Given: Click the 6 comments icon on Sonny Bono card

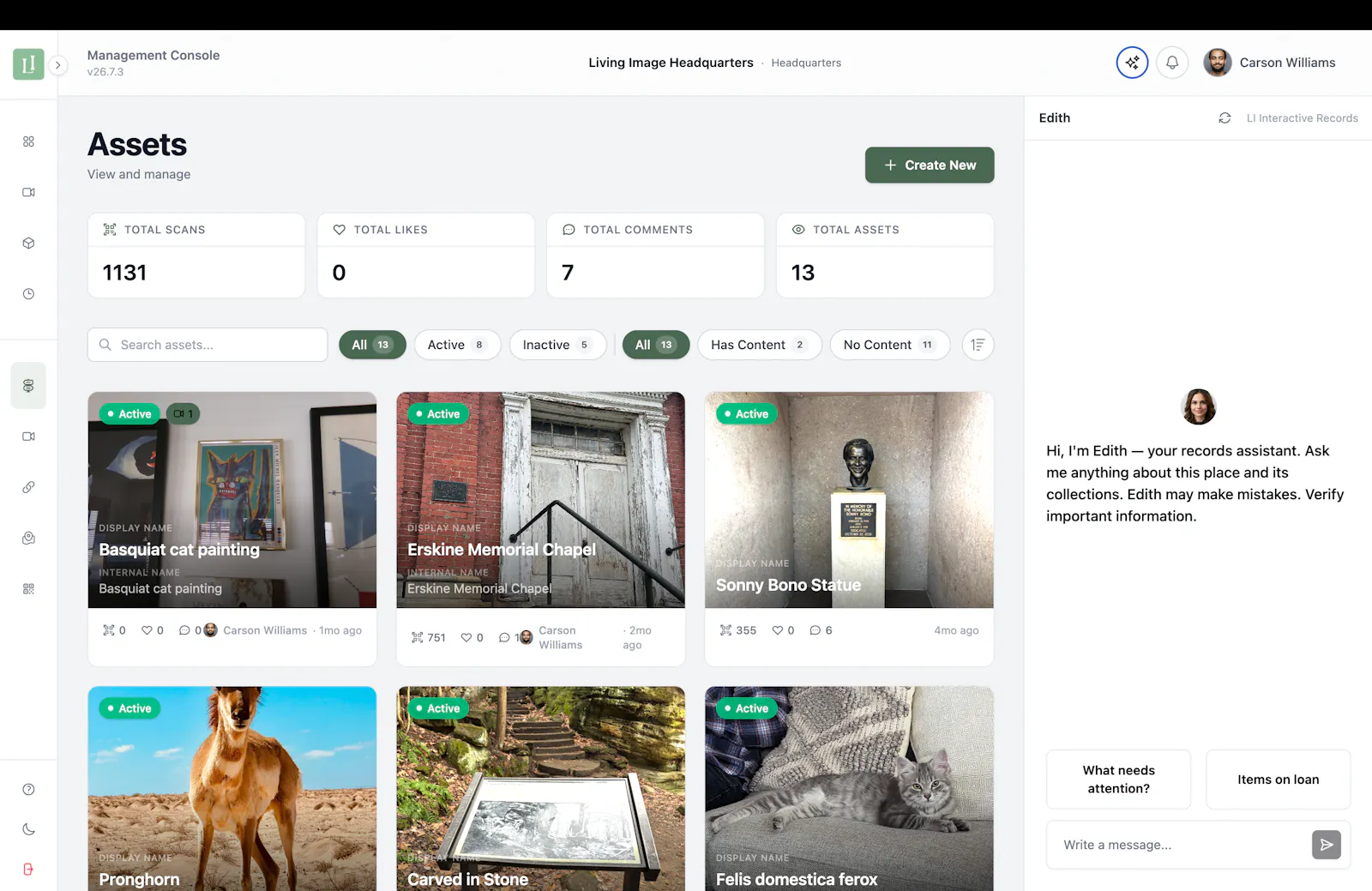Looking at the screenshot, I should click(x=815, y=630).
